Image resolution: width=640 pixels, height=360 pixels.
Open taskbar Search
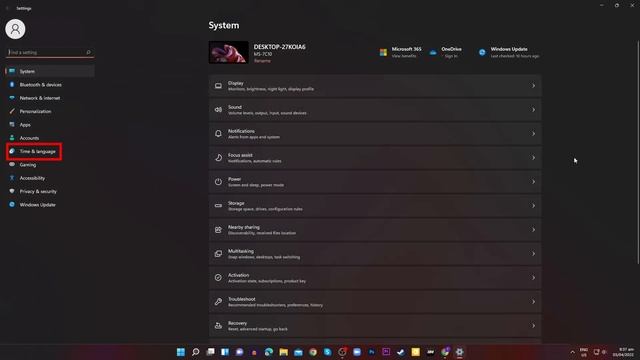tap(196, 352)
